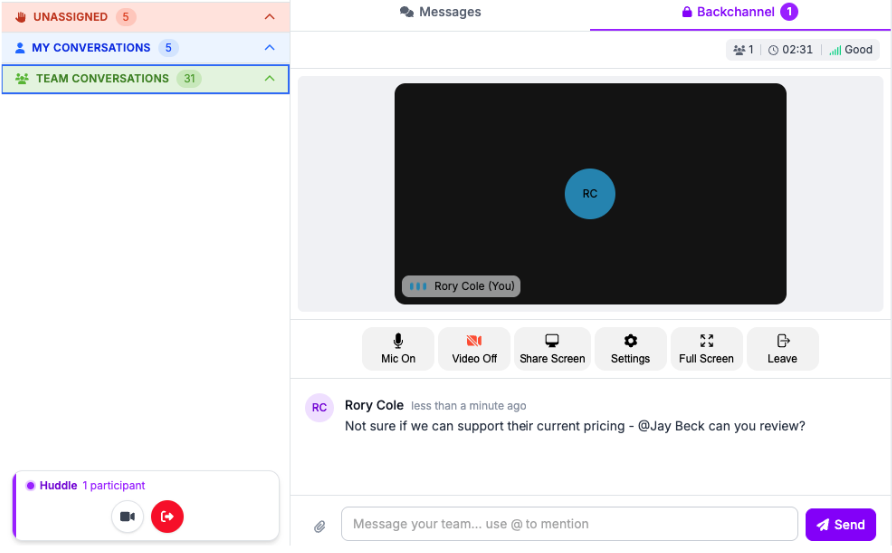The width and height of the screenshot is (892, 553).
Task: Open huddle Settings
Action: (x=630, y=349)
